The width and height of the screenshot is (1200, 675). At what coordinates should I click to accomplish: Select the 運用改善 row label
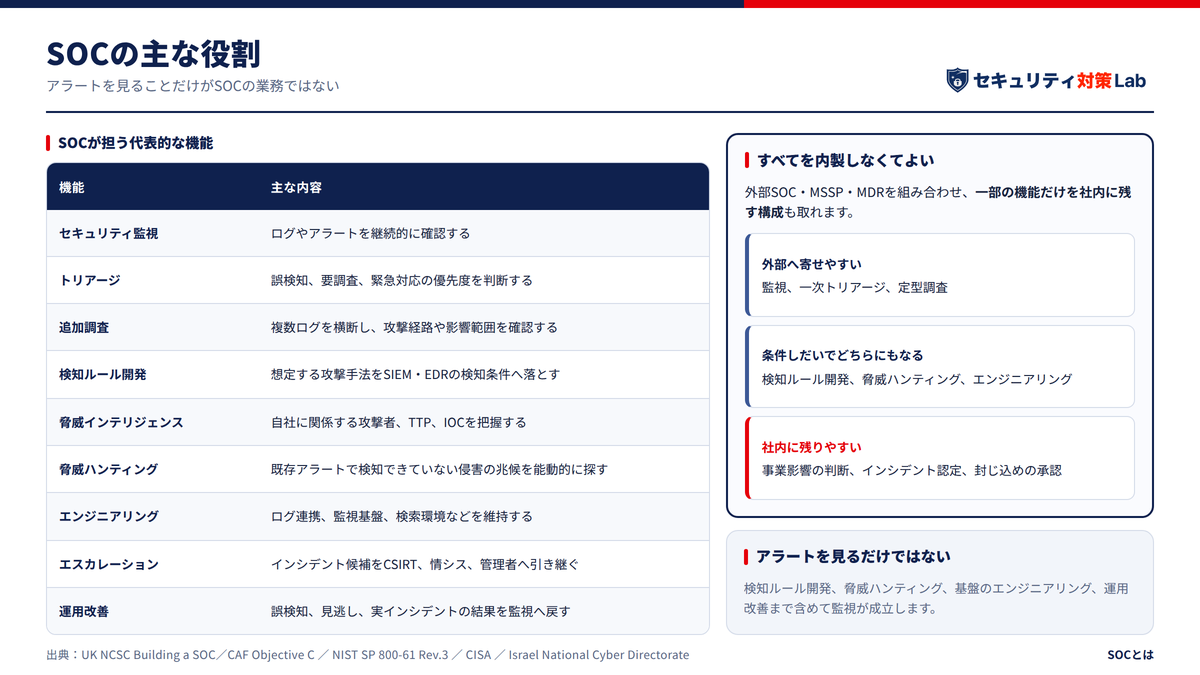84,611
